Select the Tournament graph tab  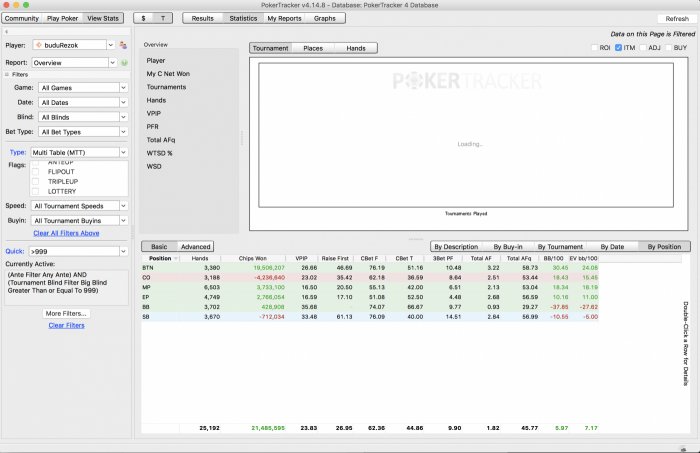(x=271, y=48)
